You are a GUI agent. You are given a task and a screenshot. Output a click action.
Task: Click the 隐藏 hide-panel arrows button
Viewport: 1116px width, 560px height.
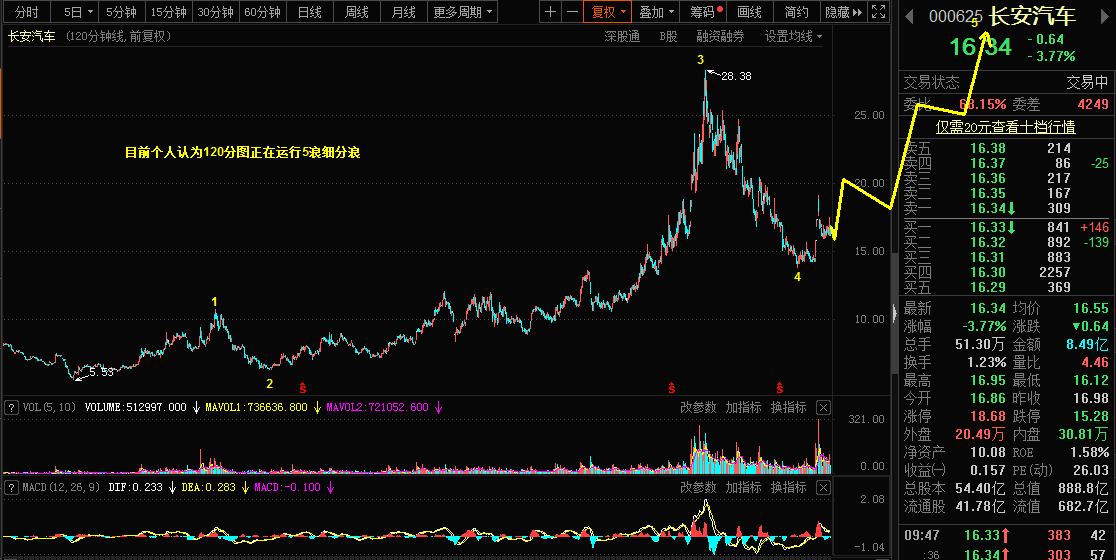pyautogui.click(x=843, y=12)
